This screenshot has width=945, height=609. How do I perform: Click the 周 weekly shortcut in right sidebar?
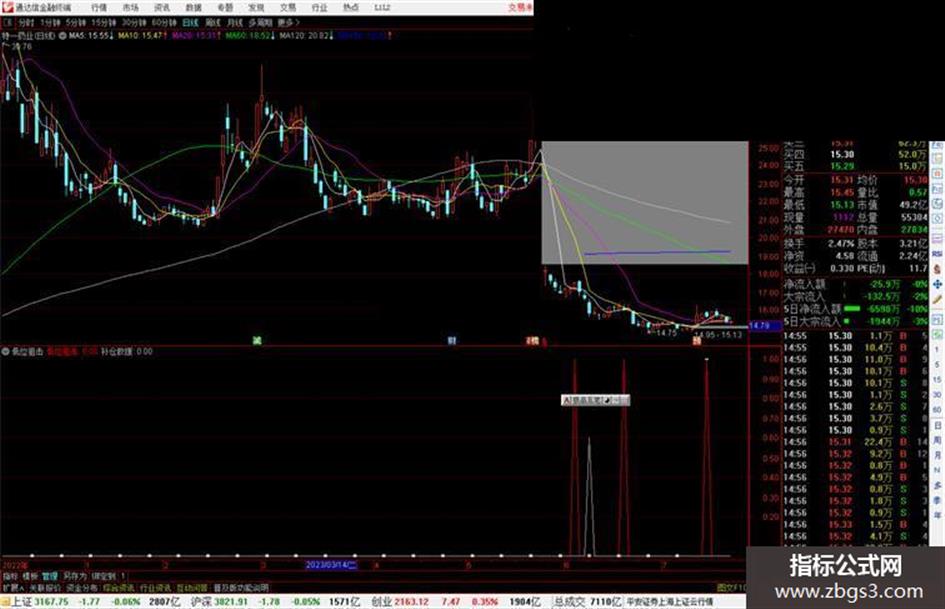pos(937,440)
